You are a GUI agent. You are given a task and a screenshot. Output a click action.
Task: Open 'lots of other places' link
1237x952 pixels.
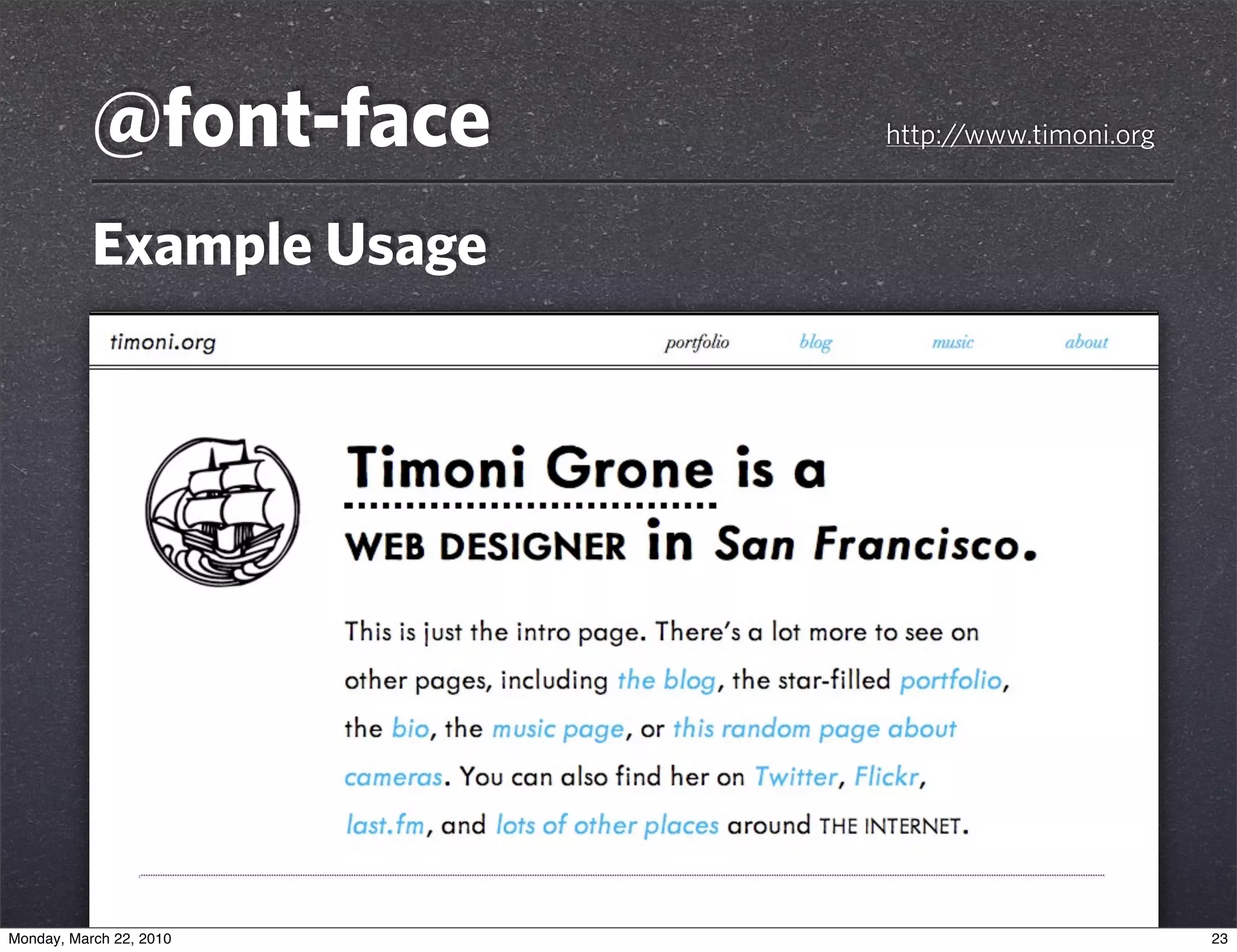point(607,826)
